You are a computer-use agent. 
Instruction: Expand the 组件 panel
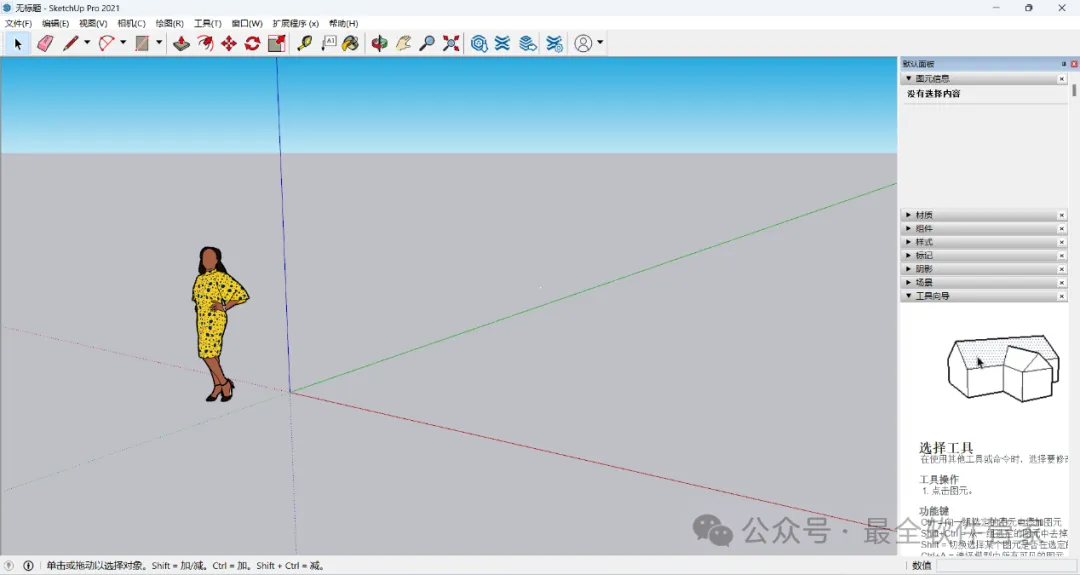click(x=908, y=229)
